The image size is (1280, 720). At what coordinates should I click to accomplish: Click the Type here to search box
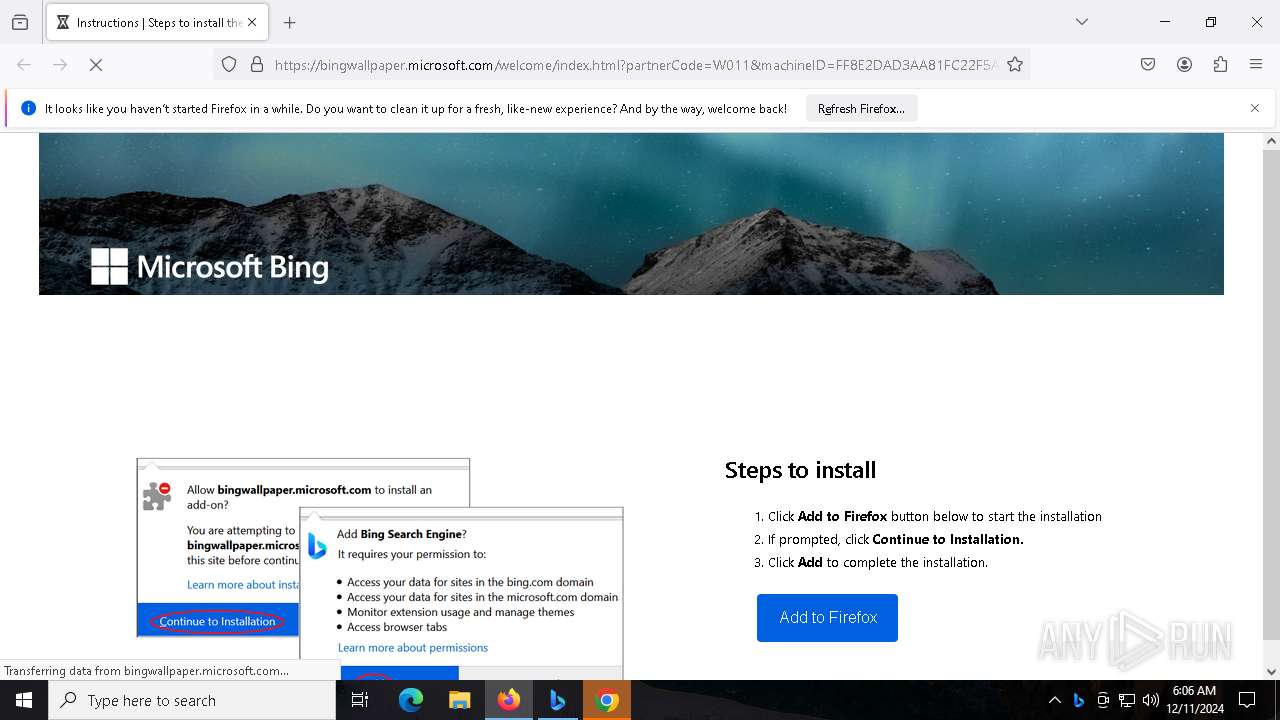(192, 700)
